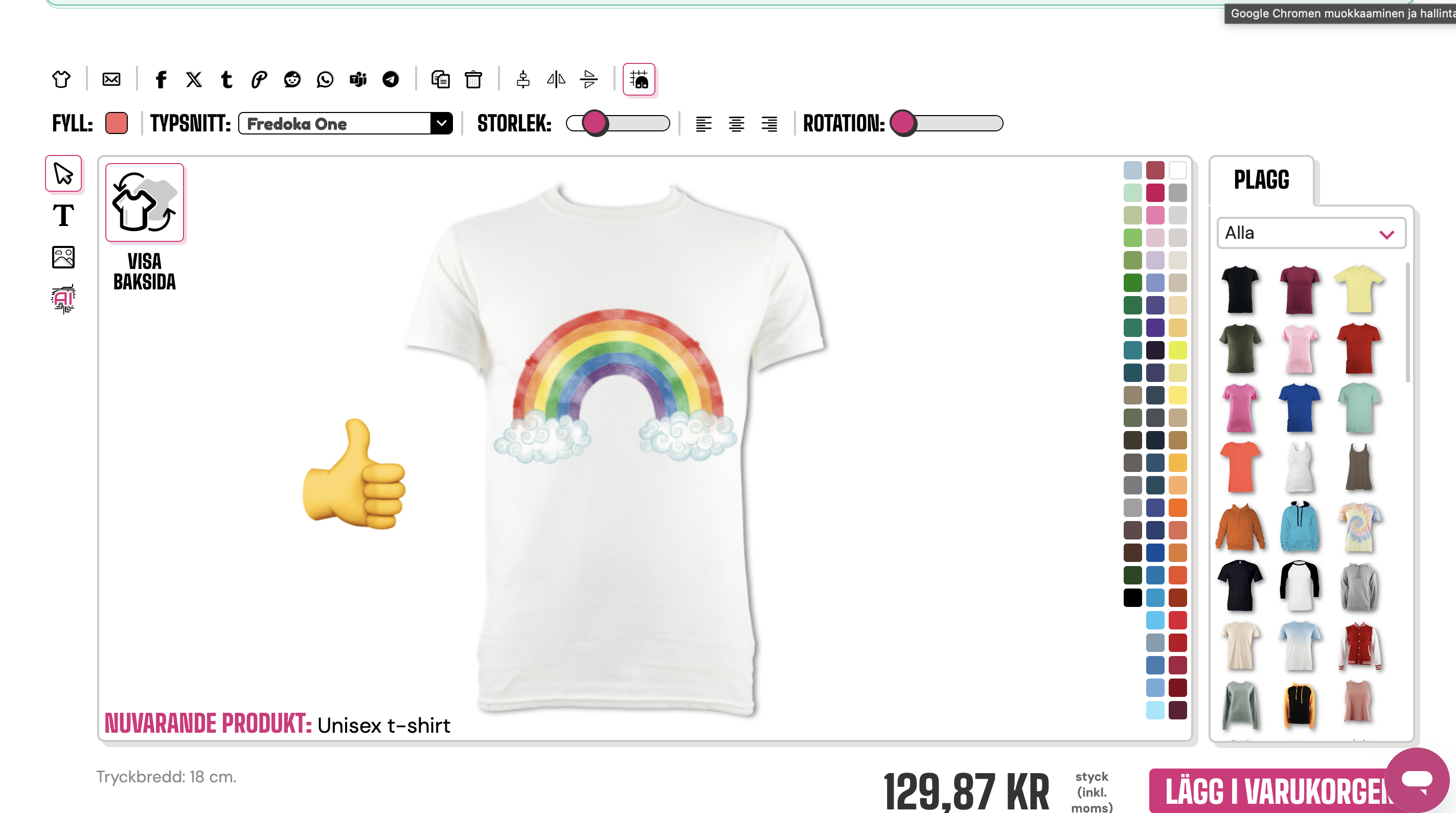Open the image upload tool

click(63, 257)
